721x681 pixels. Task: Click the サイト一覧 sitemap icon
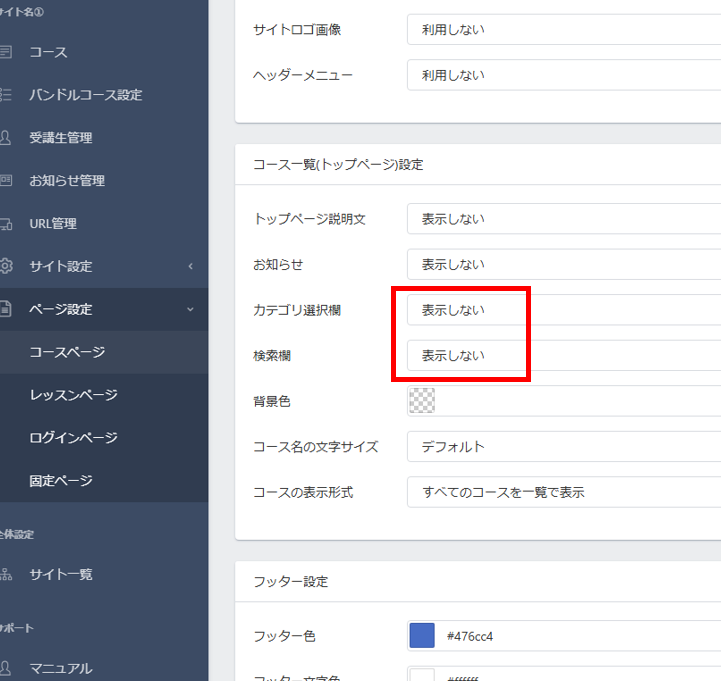(x=6, y=575)
